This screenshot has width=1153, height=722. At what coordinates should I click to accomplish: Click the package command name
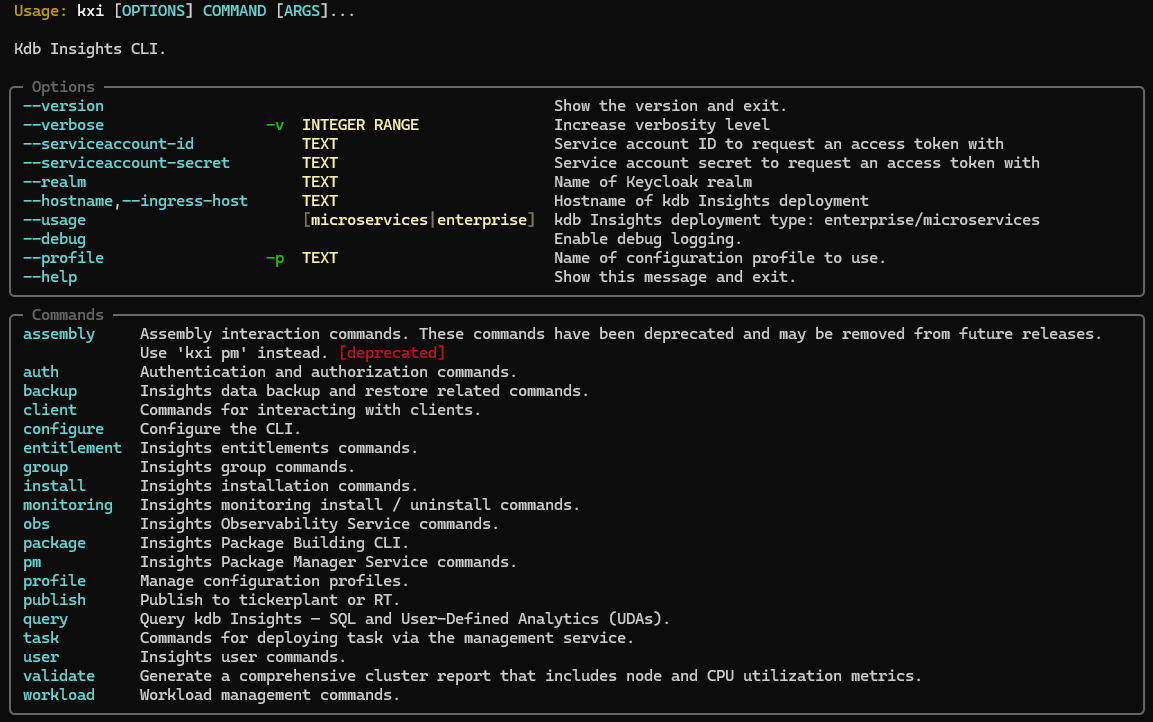click(x=54, y=544)
